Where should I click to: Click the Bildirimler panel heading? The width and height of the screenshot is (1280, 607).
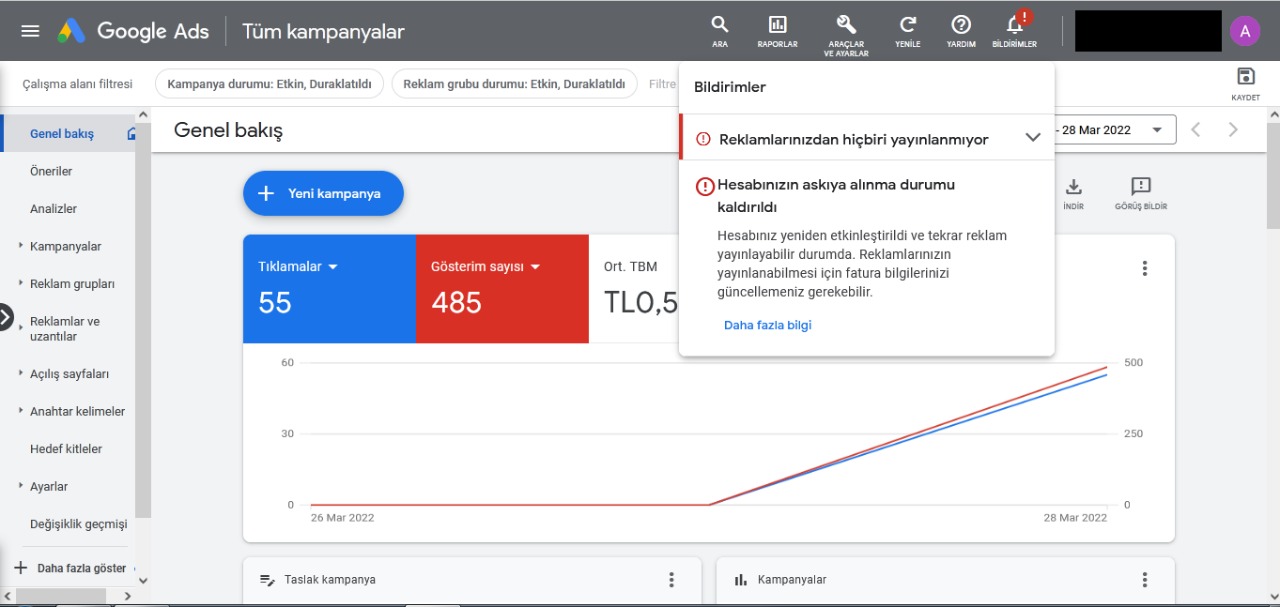pos(730,87)
